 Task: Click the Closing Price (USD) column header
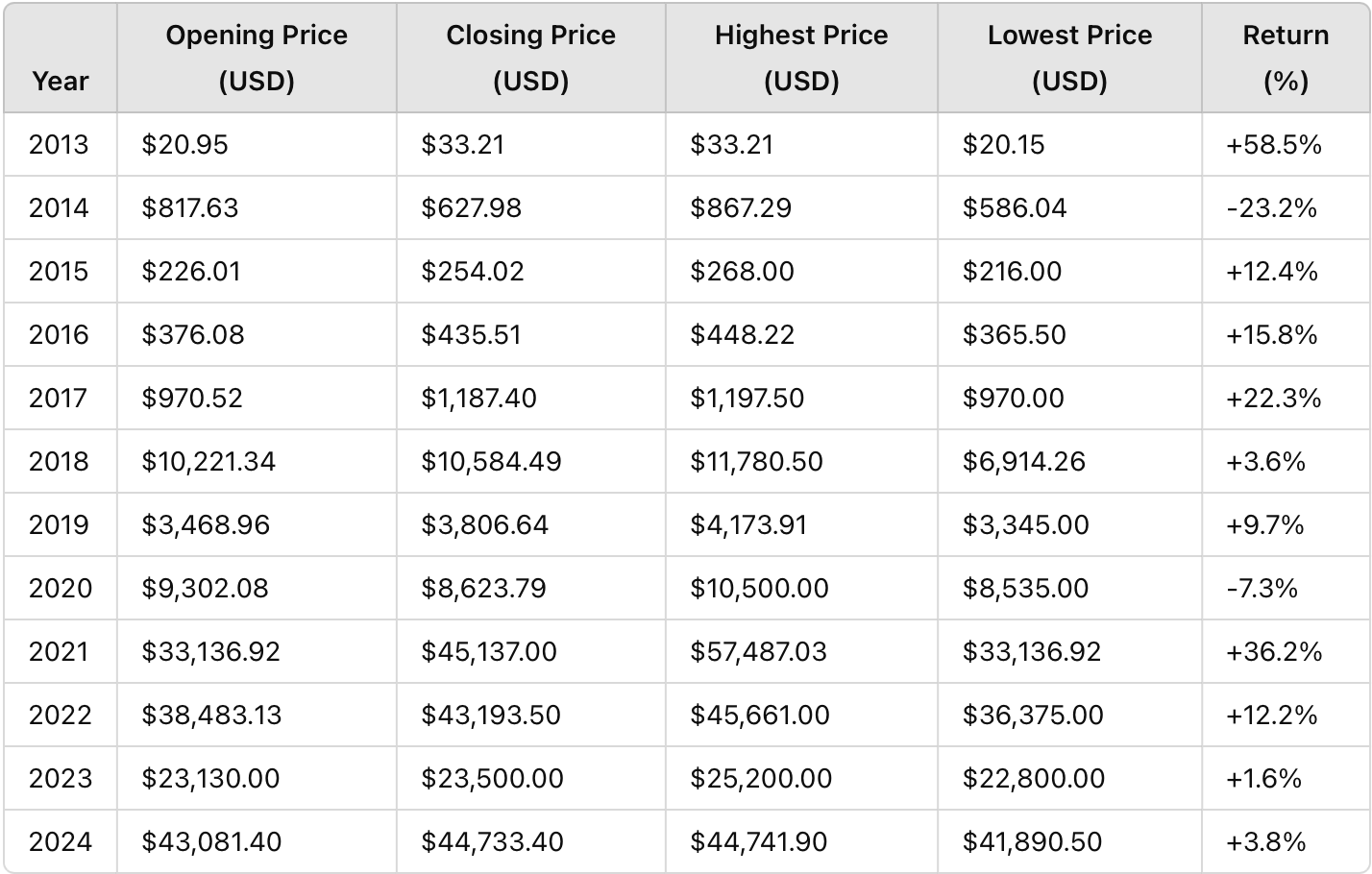(530, 58)
